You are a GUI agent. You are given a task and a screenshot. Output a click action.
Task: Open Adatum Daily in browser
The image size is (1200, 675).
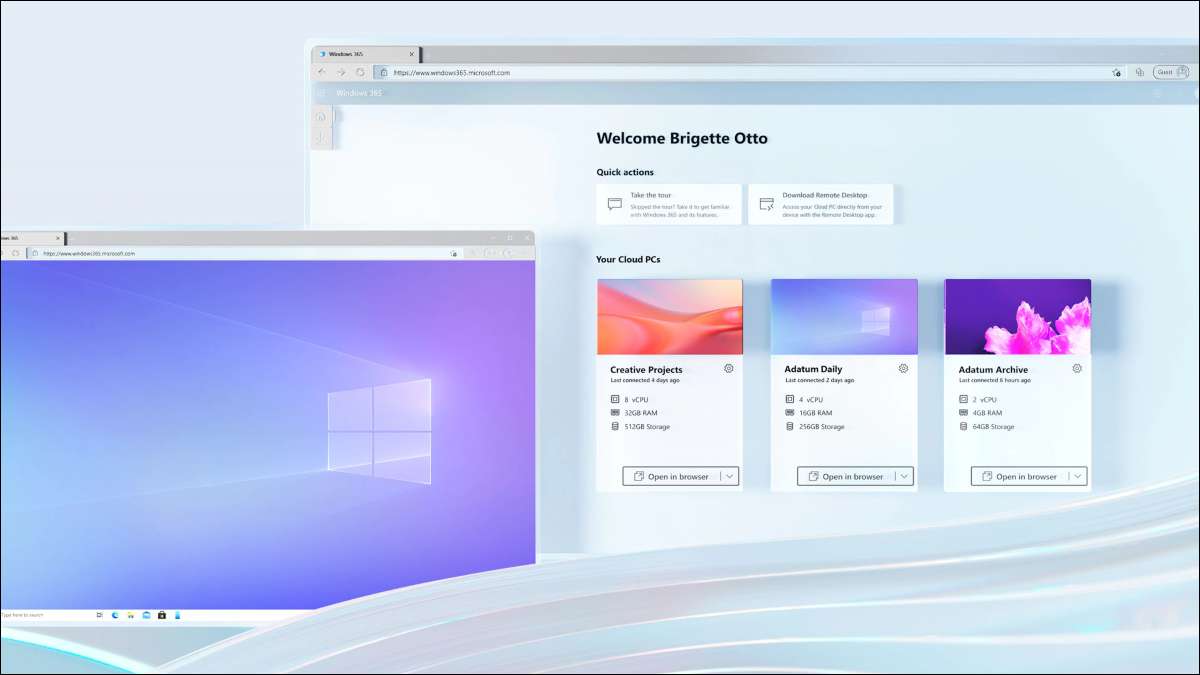[846, 477]
